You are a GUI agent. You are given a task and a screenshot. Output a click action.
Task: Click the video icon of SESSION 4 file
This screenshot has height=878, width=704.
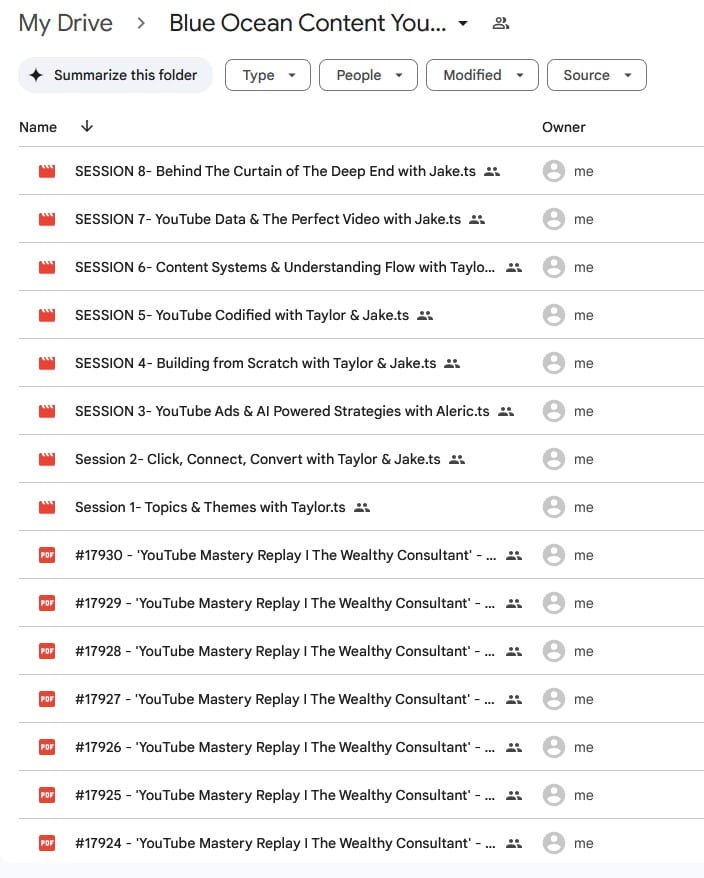(47, 363)
